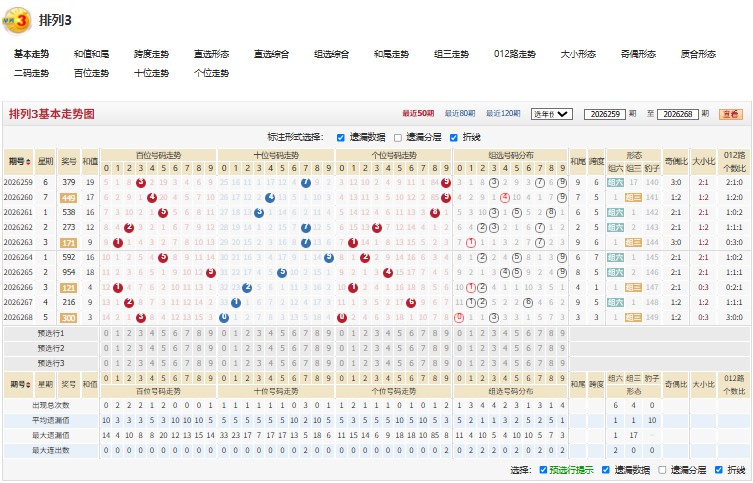Toggle the top 折线 checkbox
Viewport: 753px width, 483px height.
tap(454, 138)
